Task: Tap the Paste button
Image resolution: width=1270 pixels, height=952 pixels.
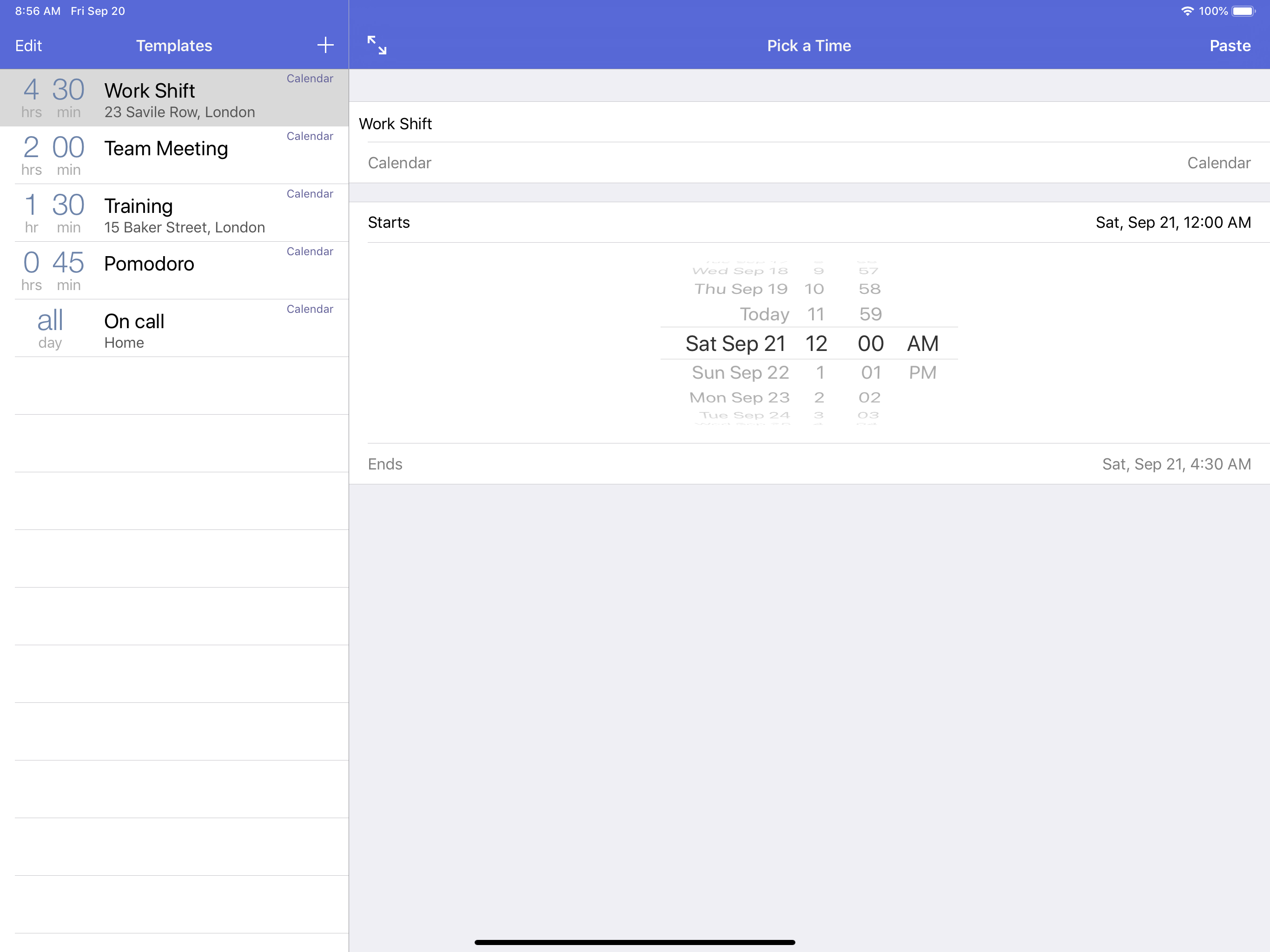Action: point(1229,46)
